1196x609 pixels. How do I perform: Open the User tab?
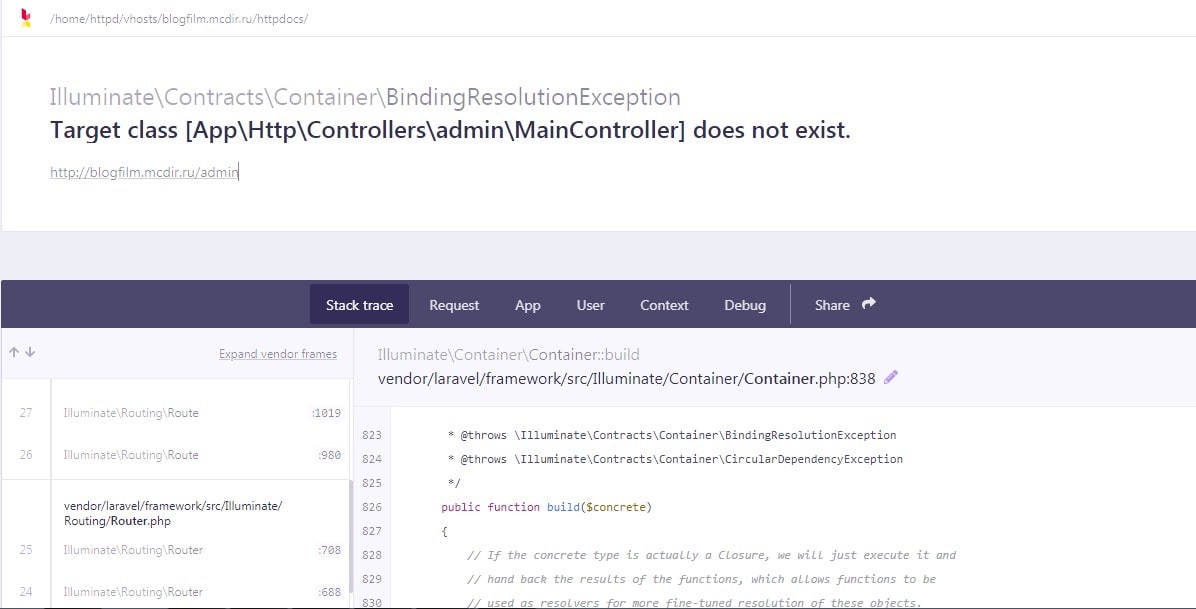[590, 304]
